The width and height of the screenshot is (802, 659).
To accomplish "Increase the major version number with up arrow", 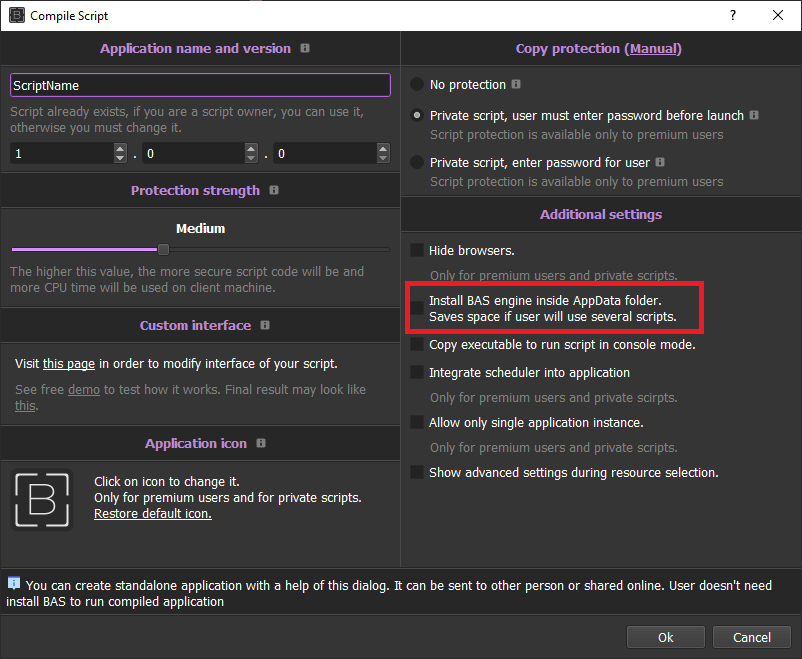I will pyautogui.click(x=120, y=149).
